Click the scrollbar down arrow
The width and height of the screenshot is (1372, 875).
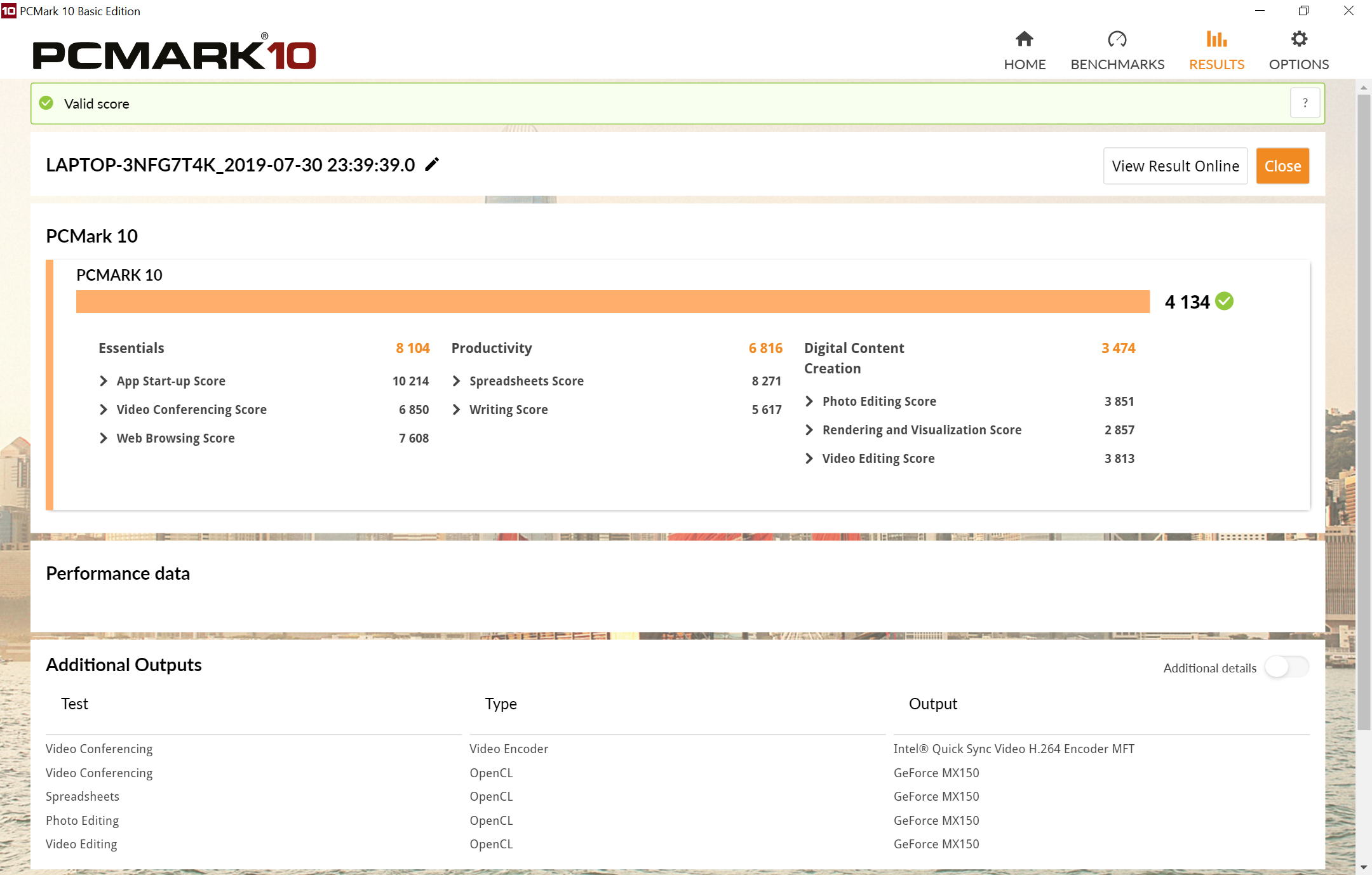point(1364,867)
